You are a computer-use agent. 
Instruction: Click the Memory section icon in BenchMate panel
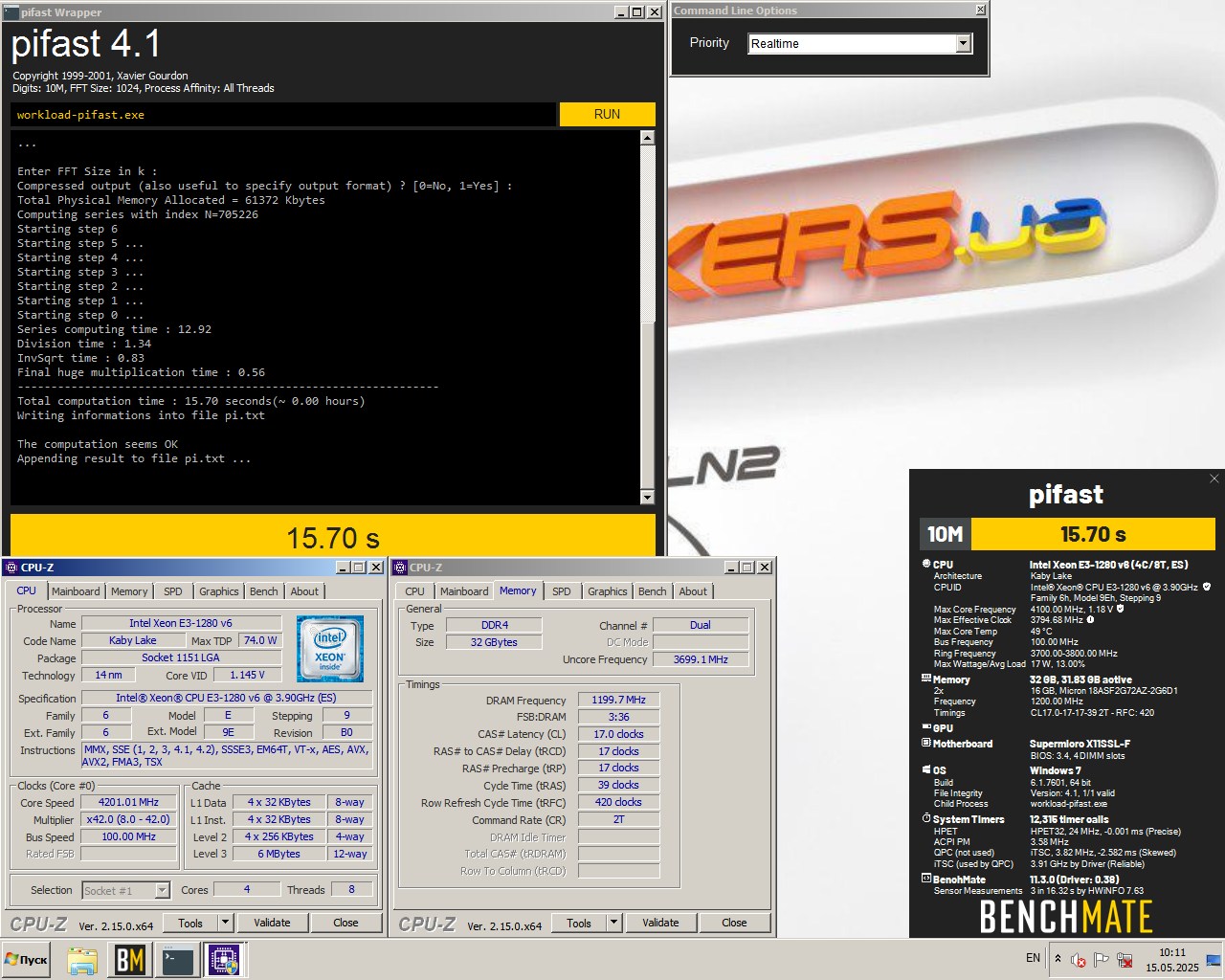925,679
